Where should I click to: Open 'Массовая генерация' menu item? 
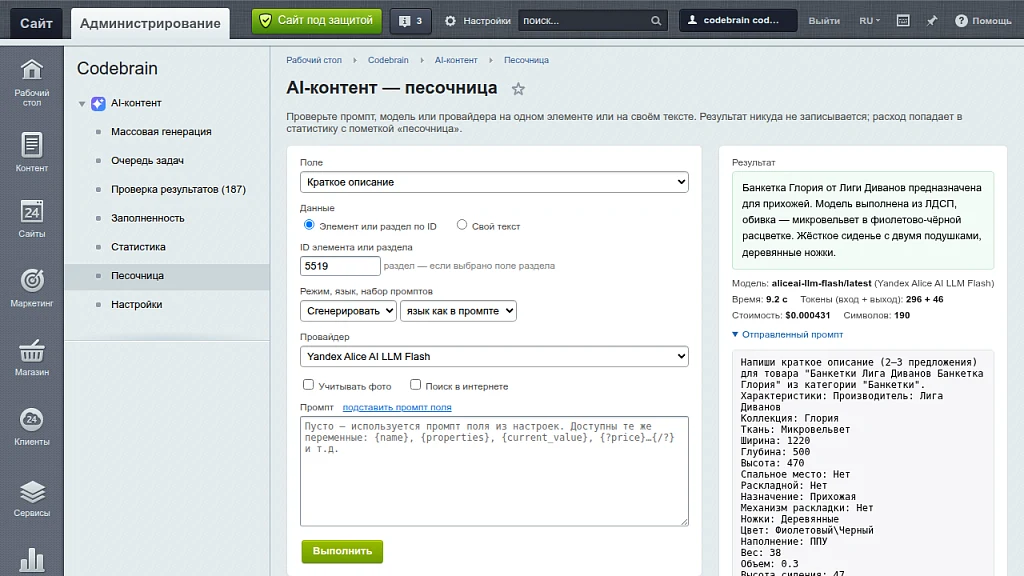pyautogui.click(x=161, y=132)
